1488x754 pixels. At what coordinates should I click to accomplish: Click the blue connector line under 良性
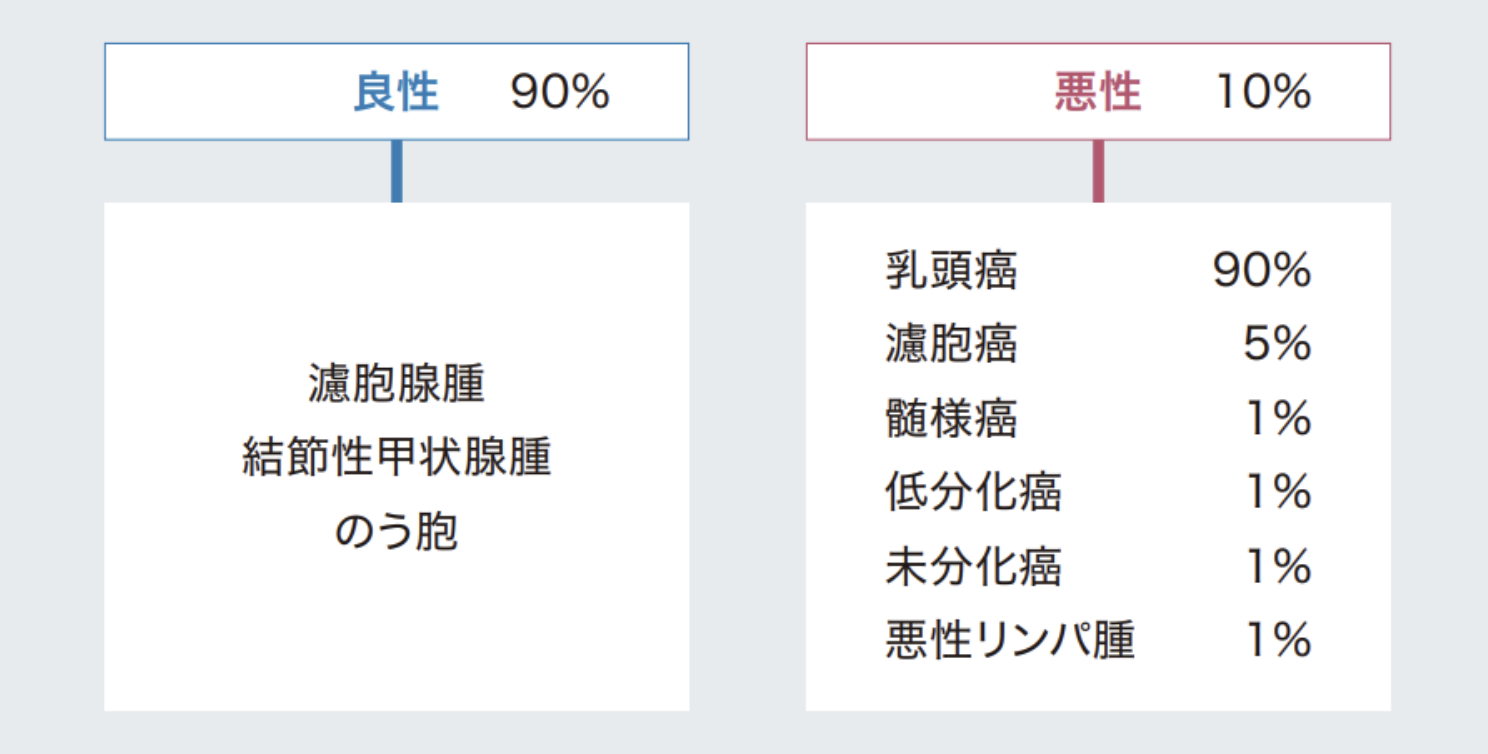(x=397, y=171)
